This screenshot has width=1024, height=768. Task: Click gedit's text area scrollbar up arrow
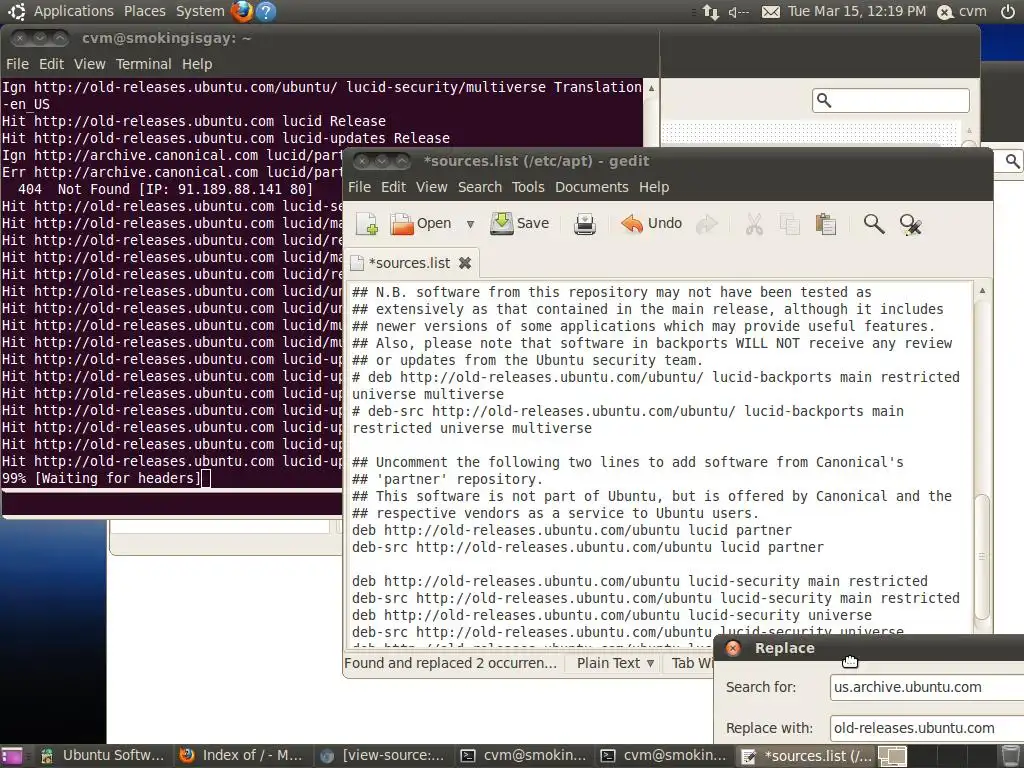982,290
